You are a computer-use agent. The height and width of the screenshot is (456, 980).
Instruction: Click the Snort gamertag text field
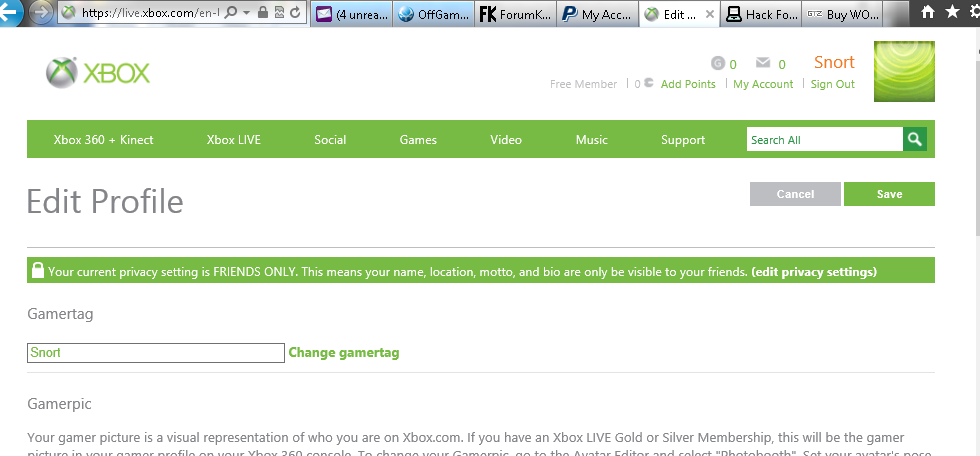pyautogui.click(x=156, y=352)
